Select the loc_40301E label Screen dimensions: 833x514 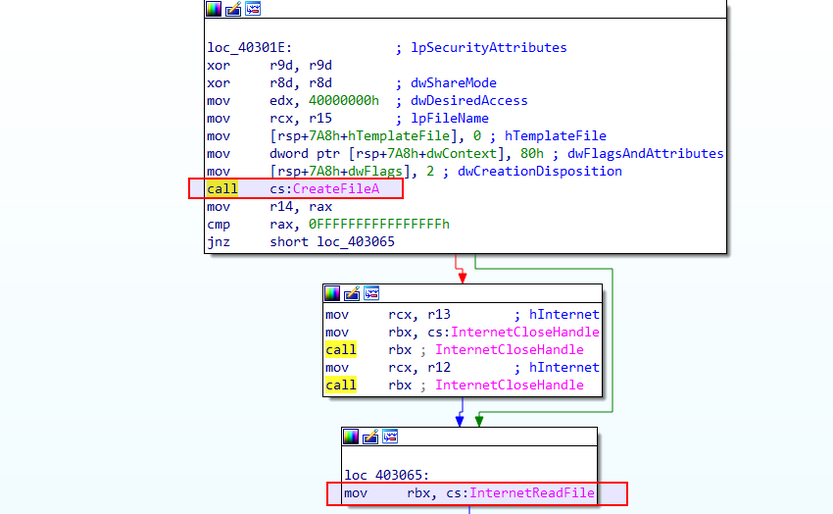(x=249, y=48)
